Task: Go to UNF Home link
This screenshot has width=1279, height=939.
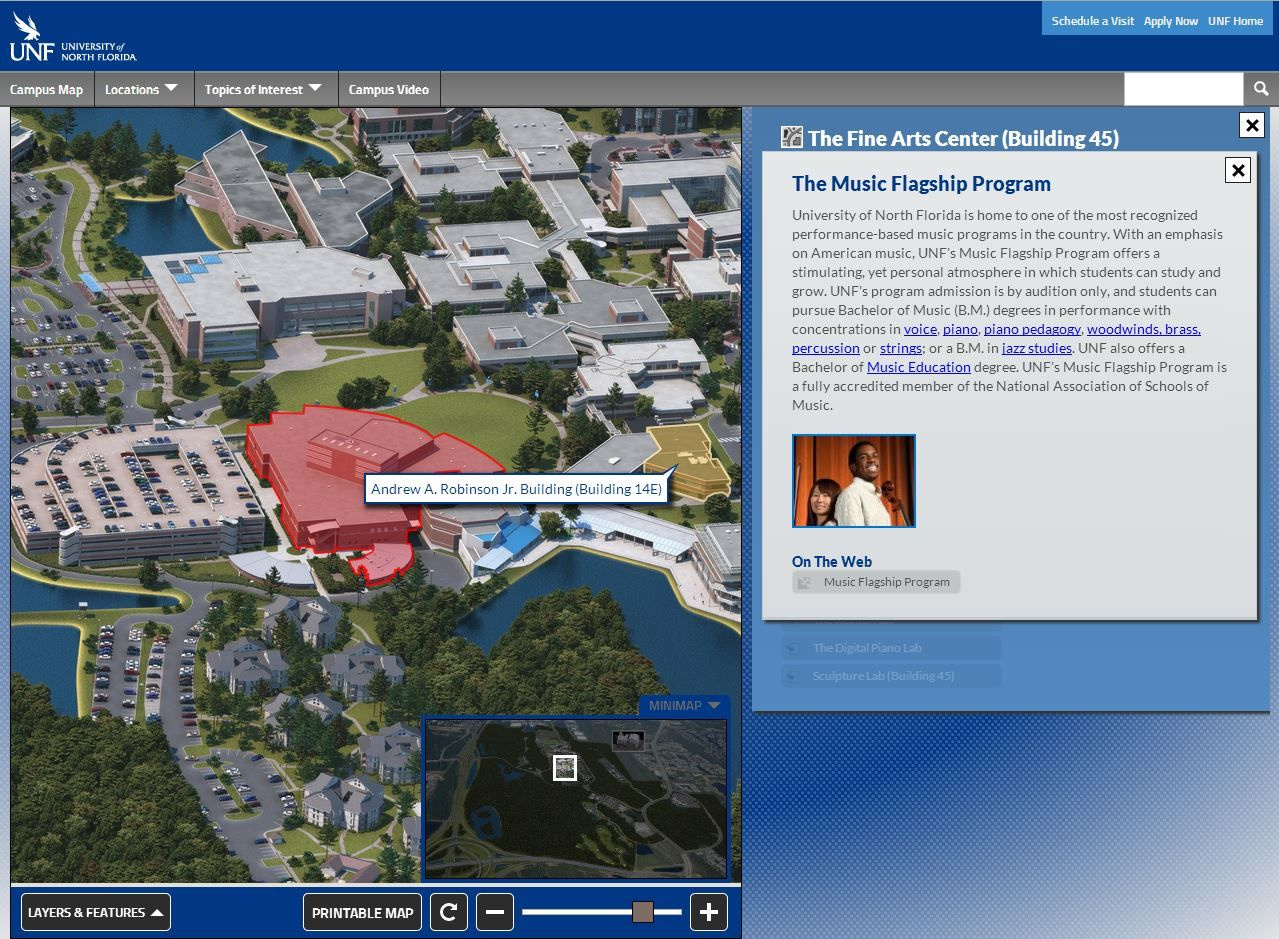Action: tap(1235, 21)
